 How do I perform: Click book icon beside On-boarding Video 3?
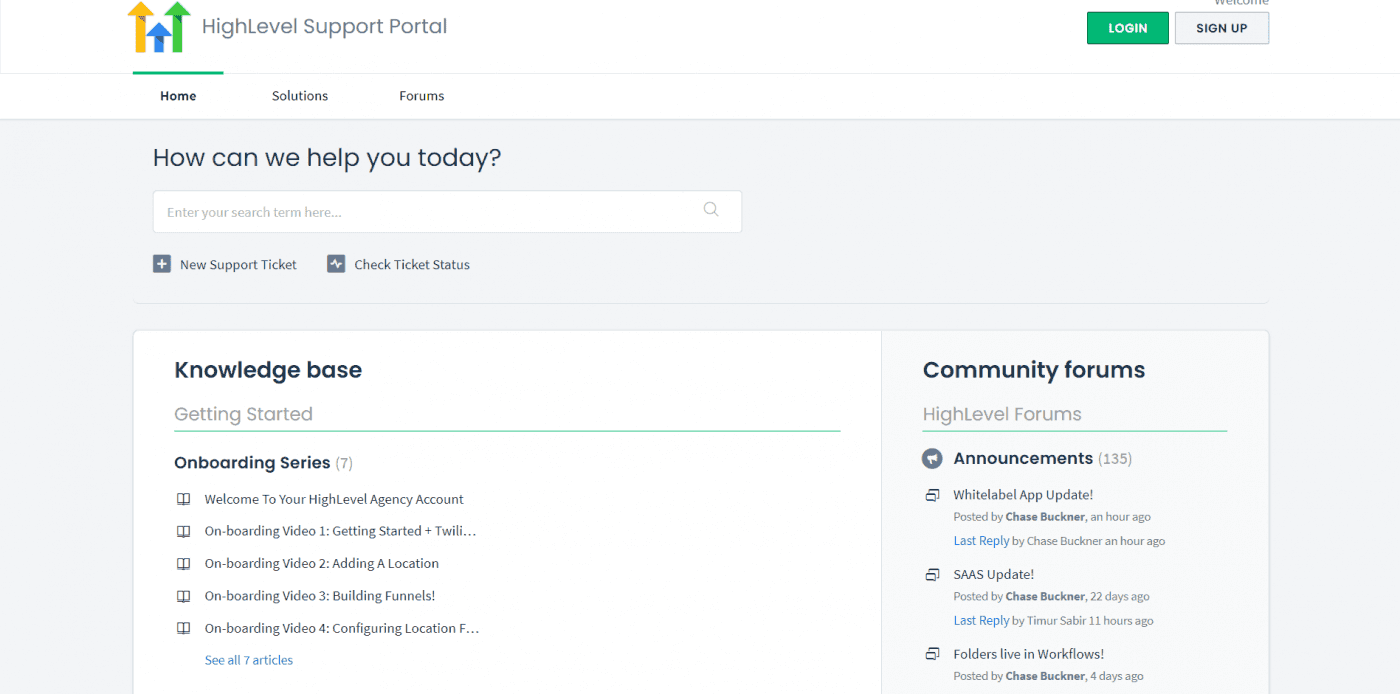(x=183, y=596)
